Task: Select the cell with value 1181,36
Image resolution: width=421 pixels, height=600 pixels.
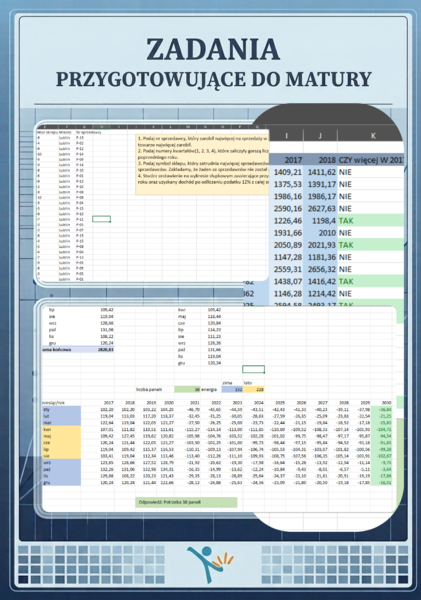Action: click(320, 258)
